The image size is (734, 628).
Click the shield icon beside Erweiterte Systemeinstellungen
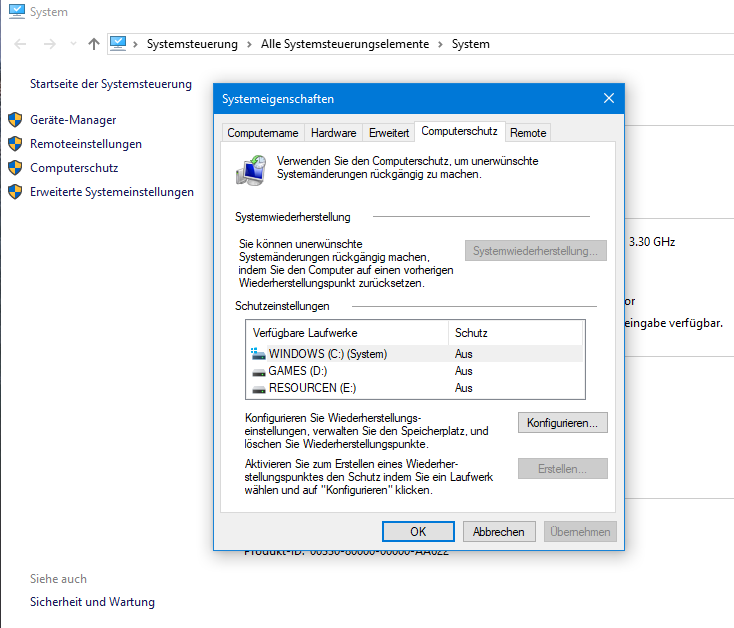coord(15,191)
